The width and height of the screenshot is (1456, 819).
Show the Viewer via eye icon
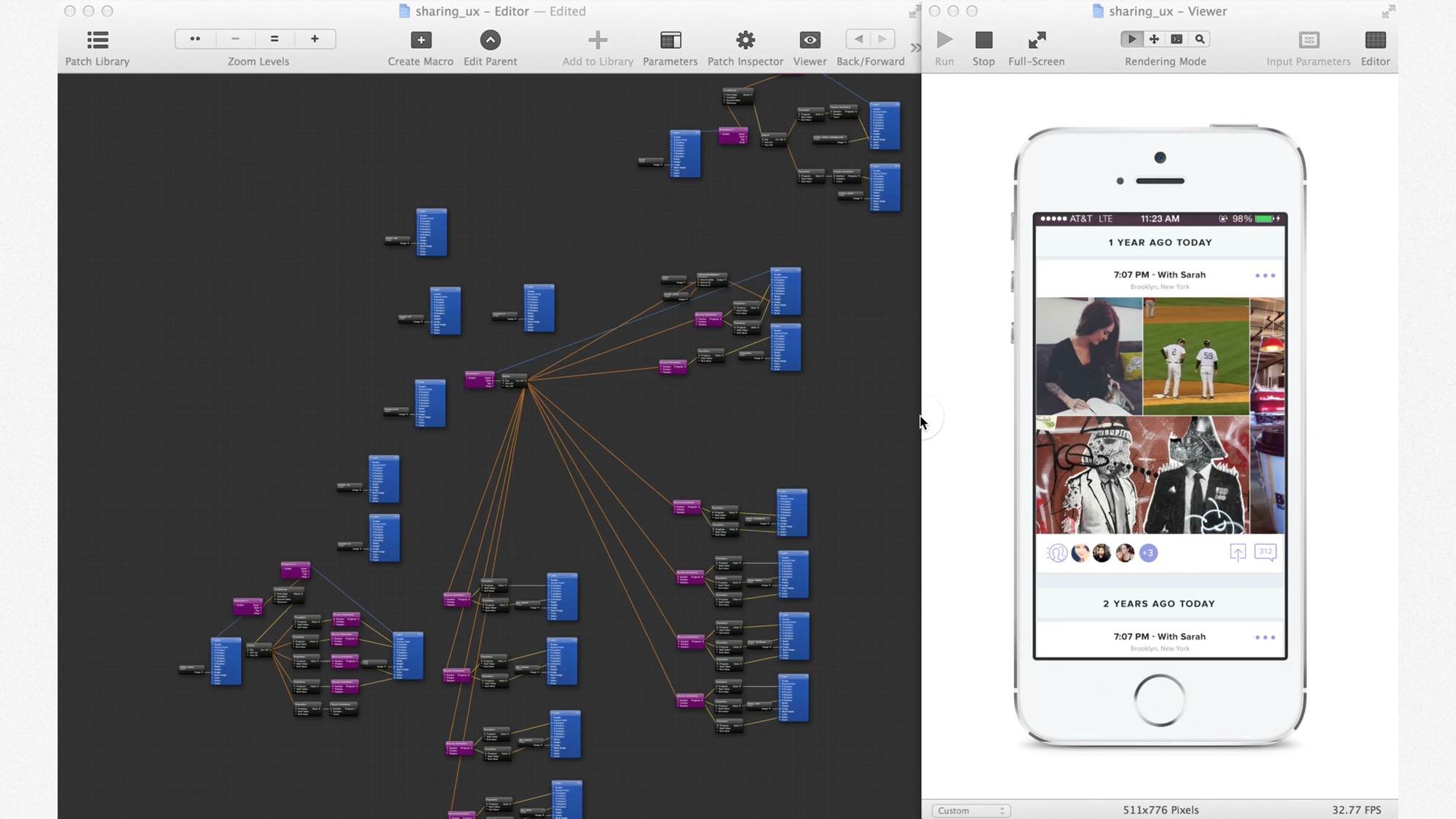pyautogui.click(x=810, y=40)
